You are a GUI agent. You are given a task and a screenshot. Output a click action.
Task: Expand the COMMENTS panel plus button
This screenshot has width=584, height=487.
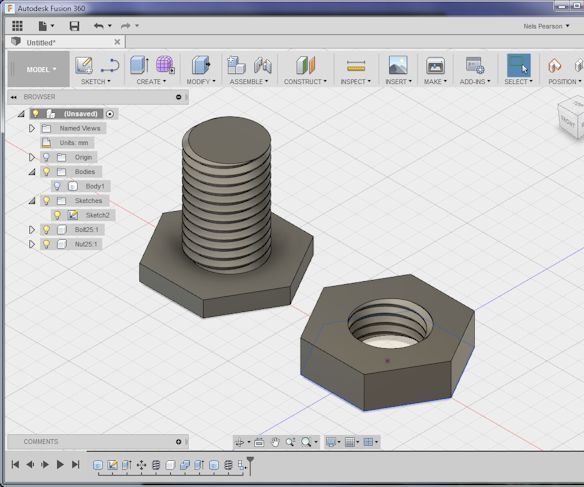coord(178,442)
